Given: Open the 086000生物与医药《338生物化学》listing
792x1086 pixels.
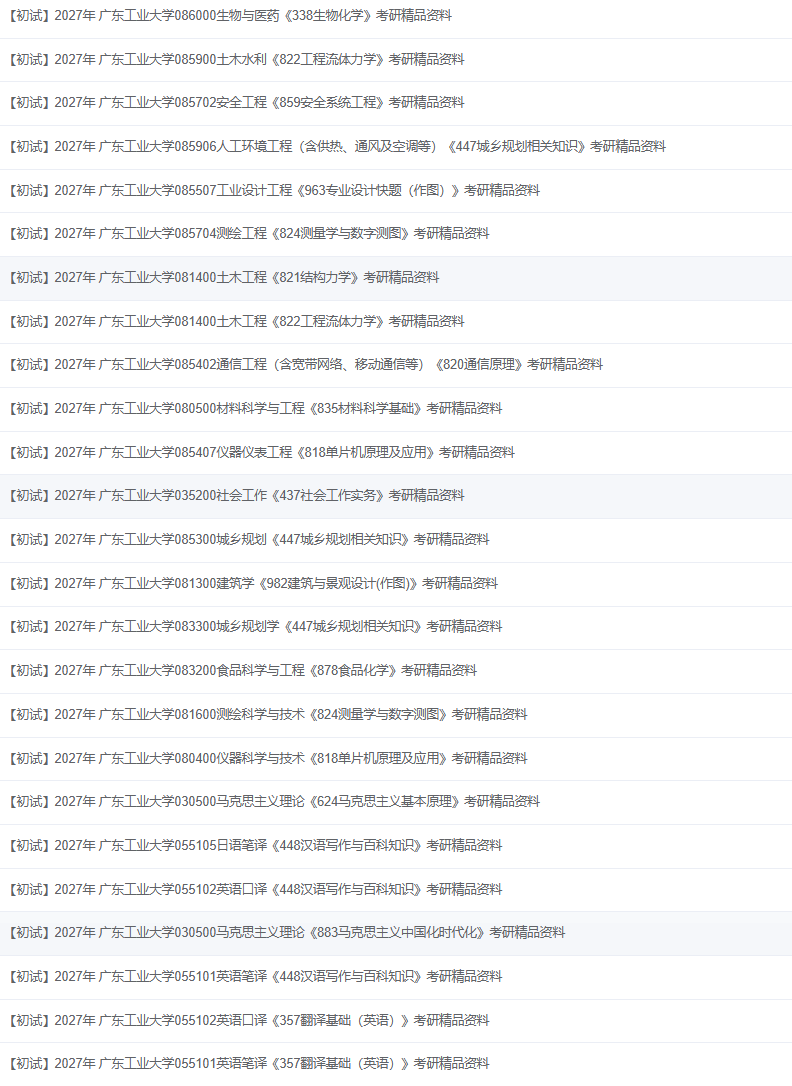Looking at the screenshot, I should (x=231, y=15).
